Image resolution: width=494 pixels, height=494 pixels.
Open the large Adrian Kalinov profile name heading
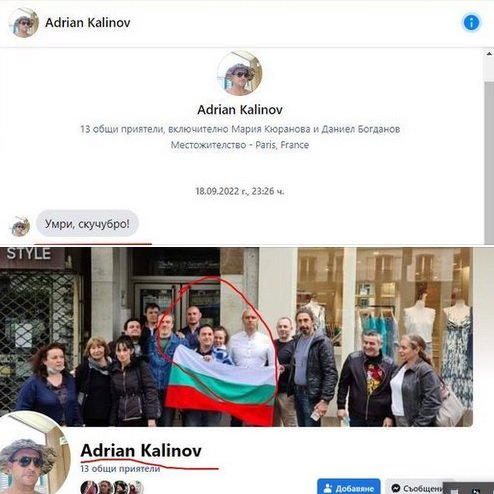tap(141, 451)
